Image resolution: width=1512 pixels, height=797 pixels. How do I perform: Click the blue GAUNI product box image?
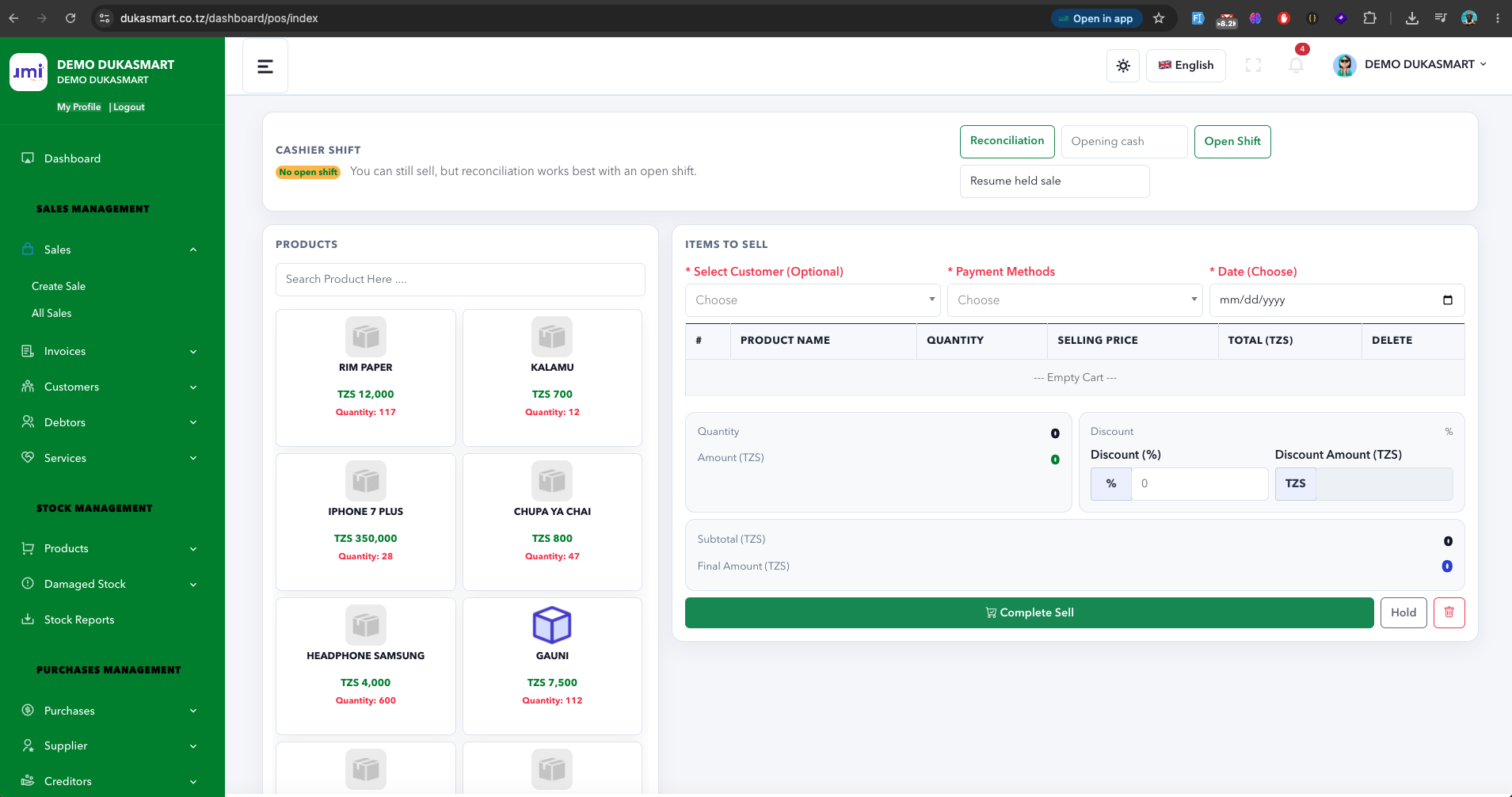point(552,625)
